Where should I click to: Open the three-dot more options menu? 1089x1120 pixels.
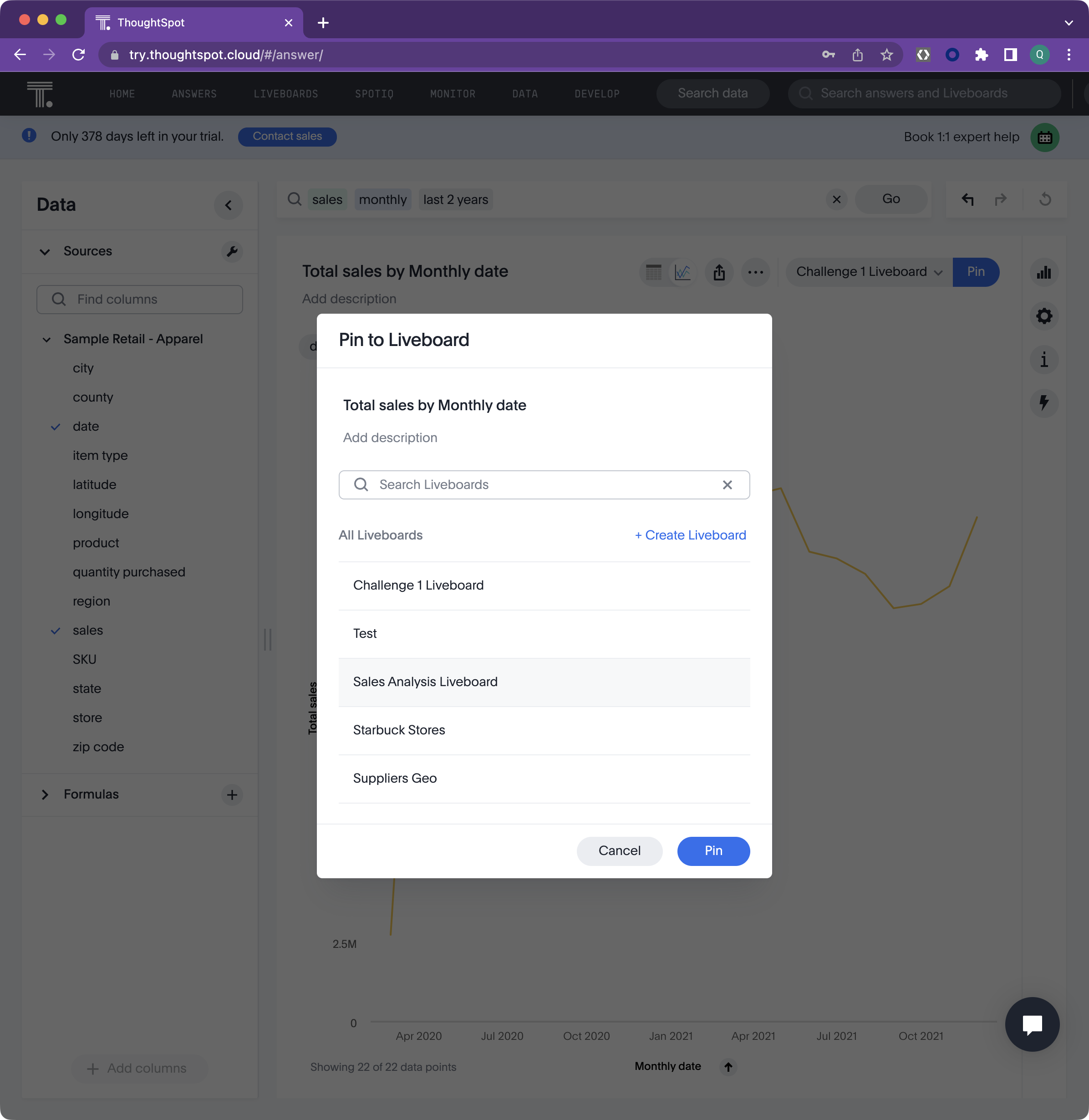point(756,272)
